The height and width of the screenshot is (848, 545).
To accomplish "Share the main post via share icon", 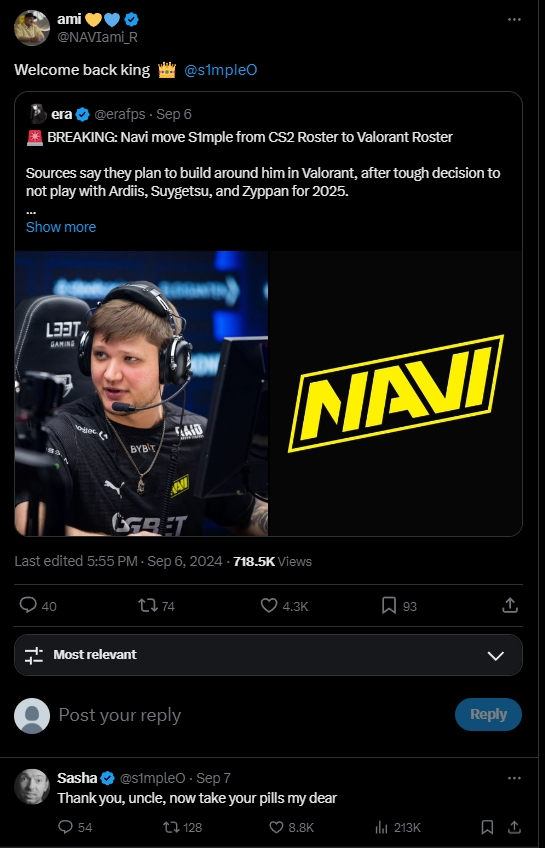I will point(510,605).
